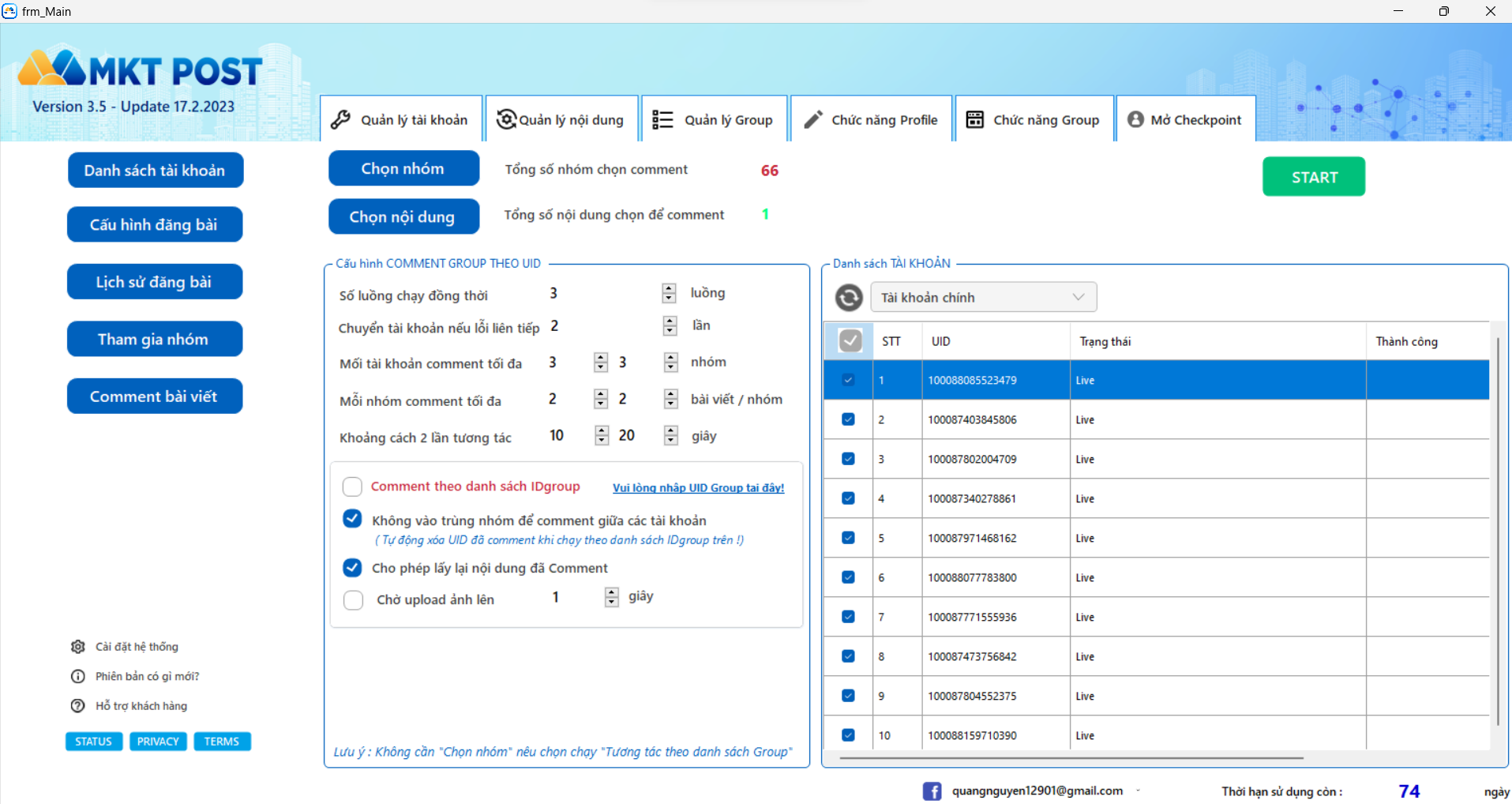Viewport: 1512px width, 804px height.
Task: Click the frm_Main window title icon
Action: pos(9,11)
